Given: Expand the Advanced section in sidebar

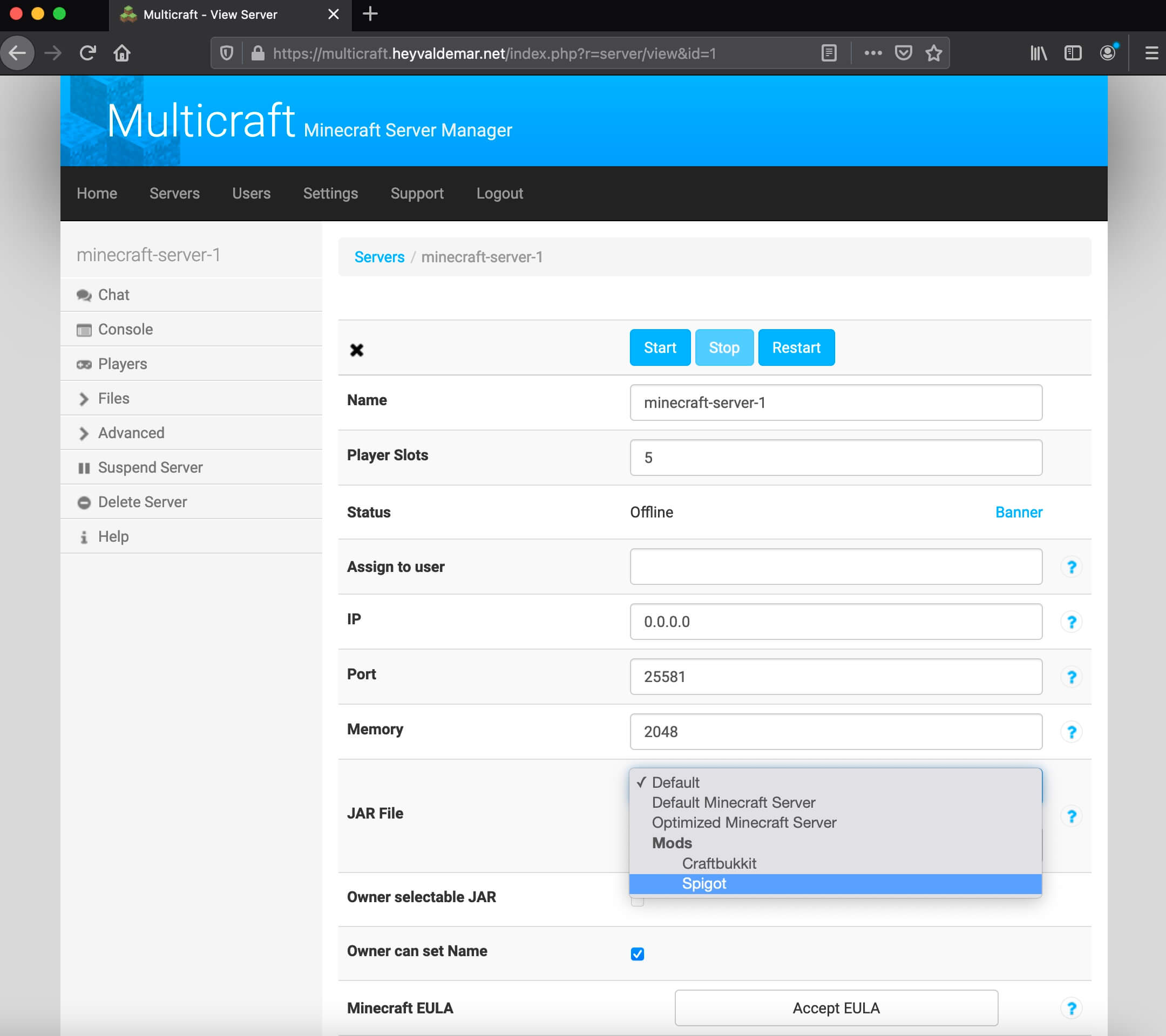Looking at the screenshot, I should [x=131, y=432].
